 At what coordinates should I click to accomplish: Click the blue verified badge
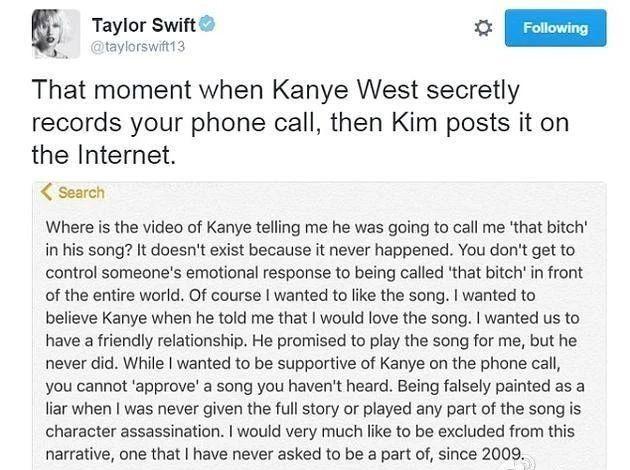click(x=206, y=24)
